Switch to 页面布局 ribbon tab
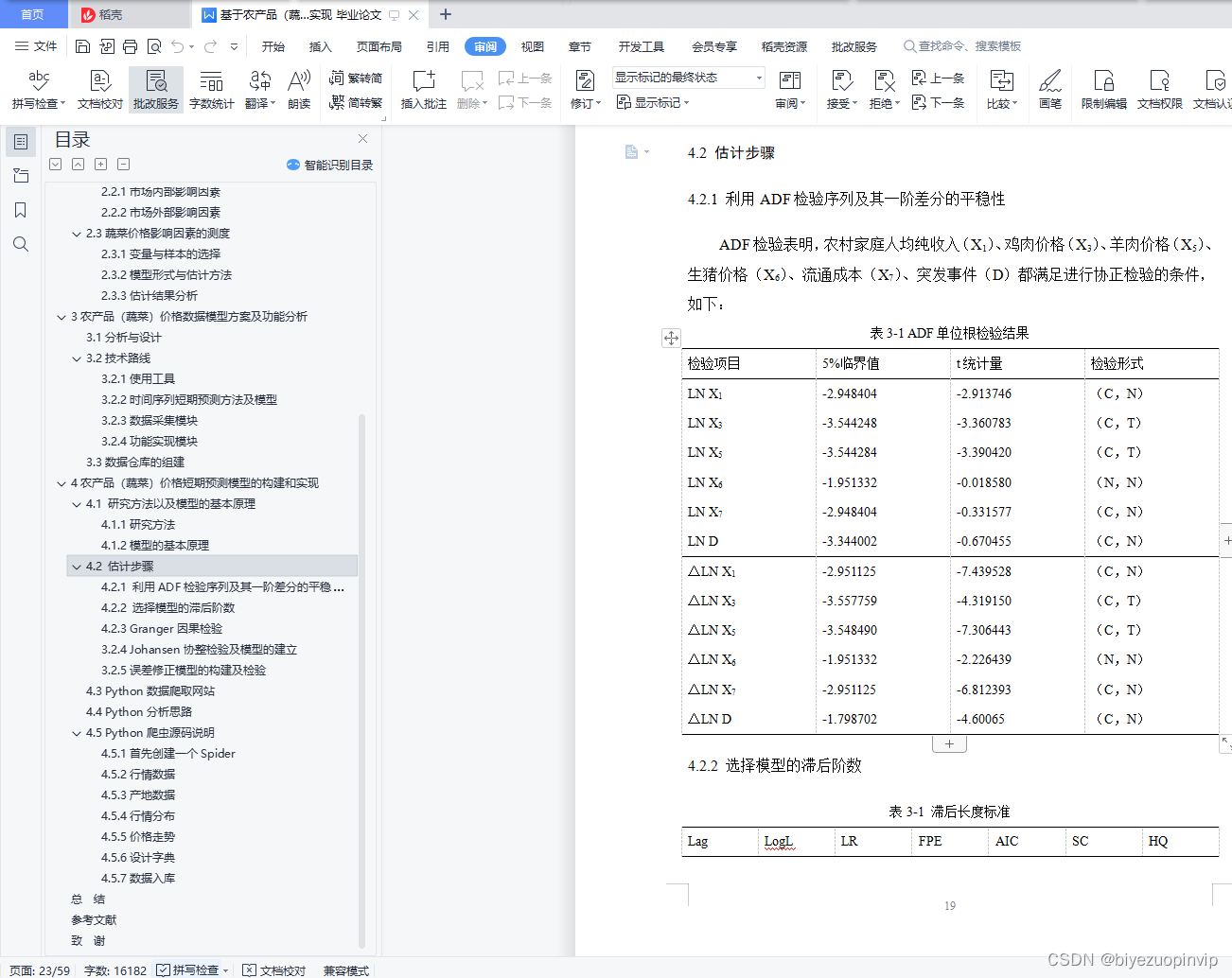The image size is (1232, 978). [x=379, y=46]
